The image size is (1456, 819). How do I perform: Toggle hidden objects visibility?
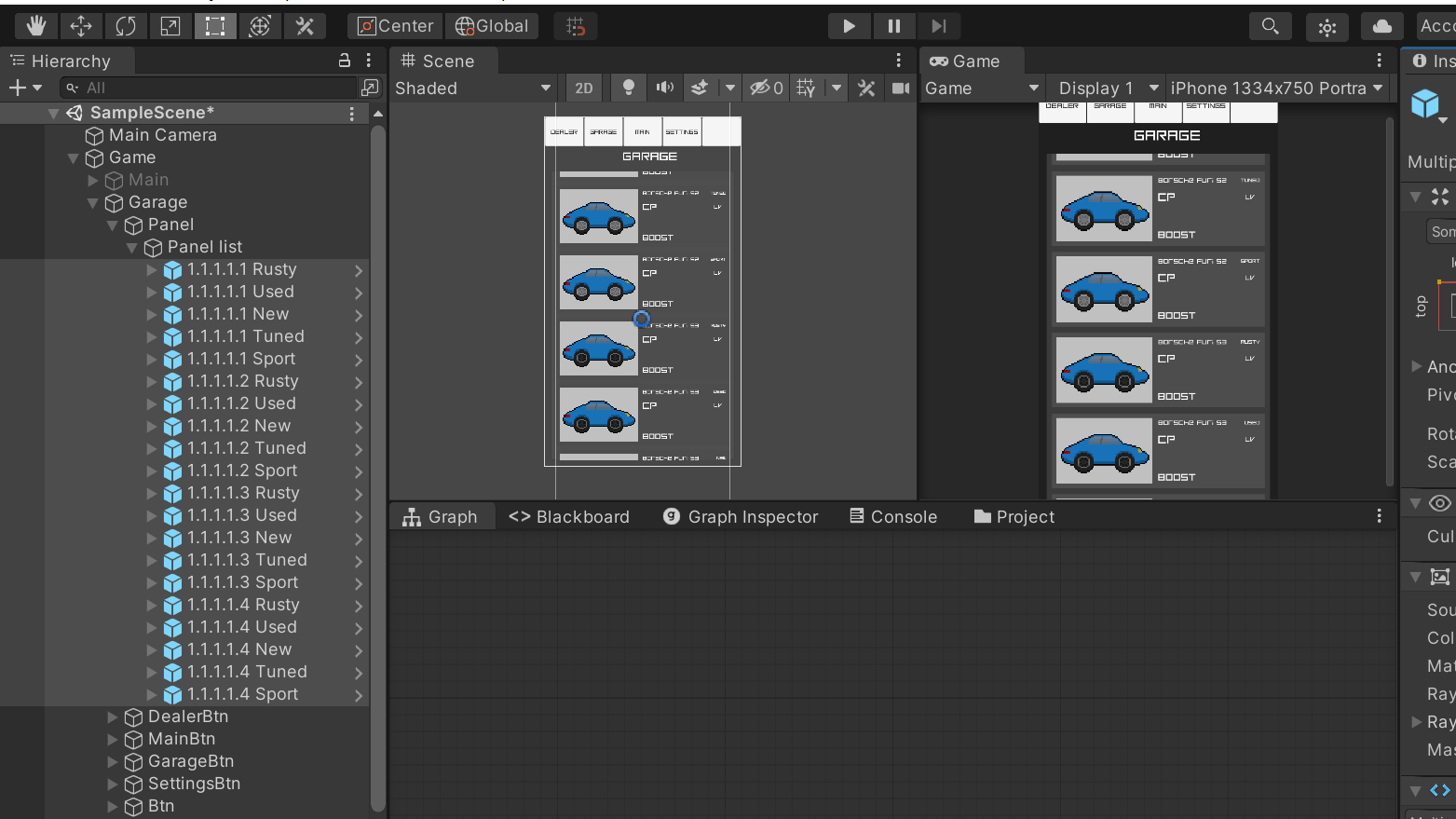tap(767, 88)
